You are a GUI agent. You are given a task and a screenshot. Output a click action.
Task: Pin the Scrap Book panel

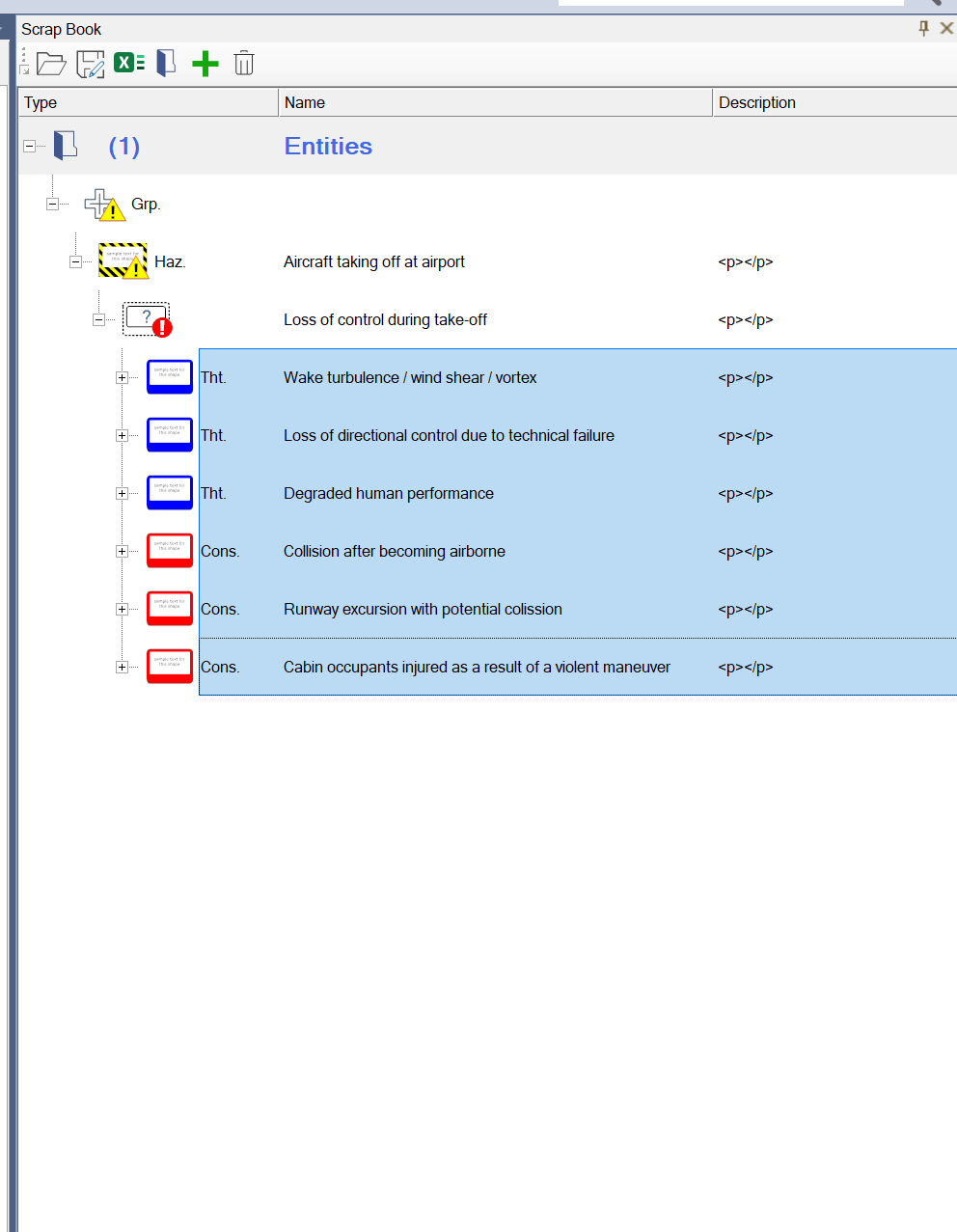(923, 28)
